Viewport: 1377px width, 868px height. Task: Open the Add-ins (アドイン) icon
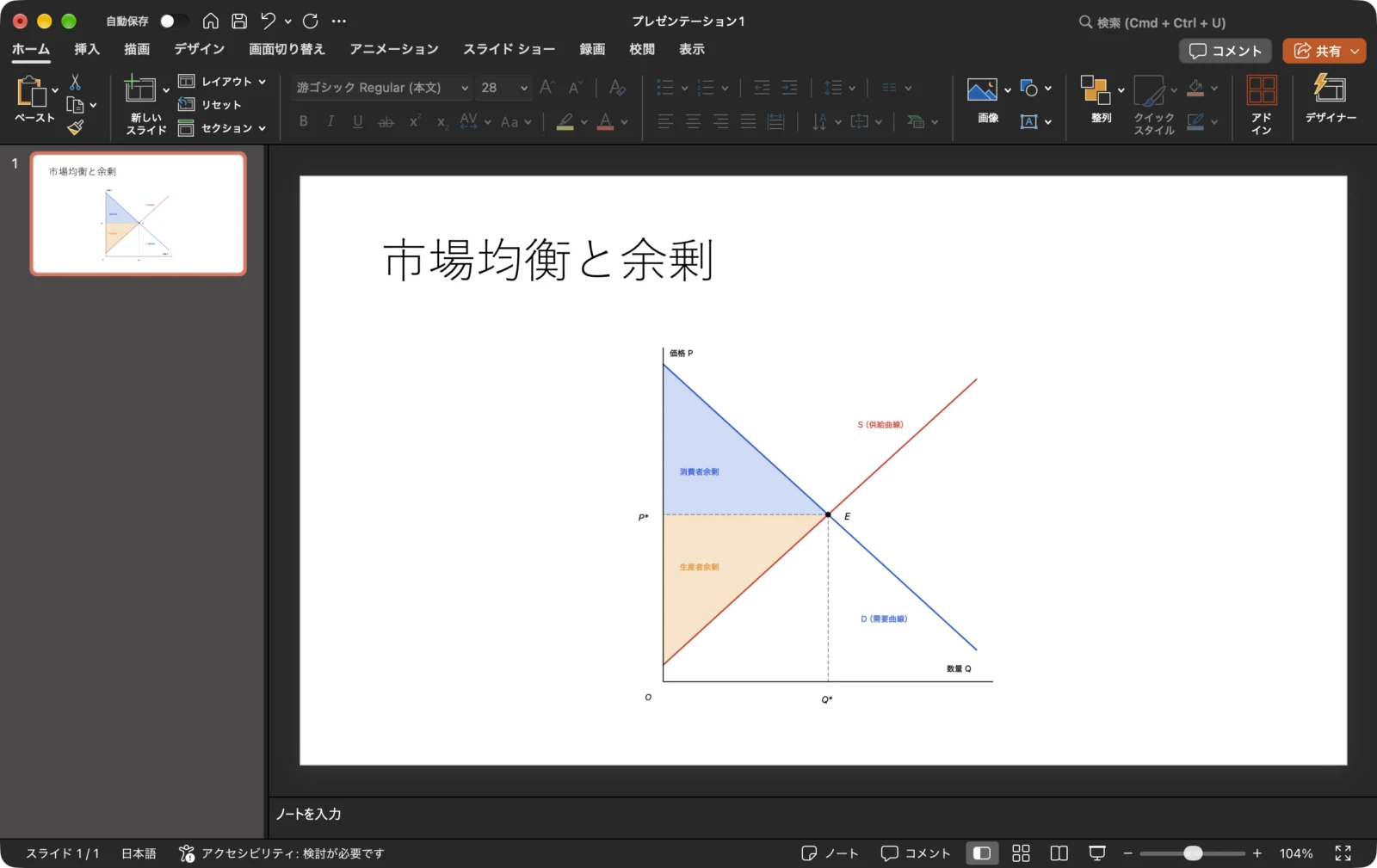click(x=1262, y=90)
